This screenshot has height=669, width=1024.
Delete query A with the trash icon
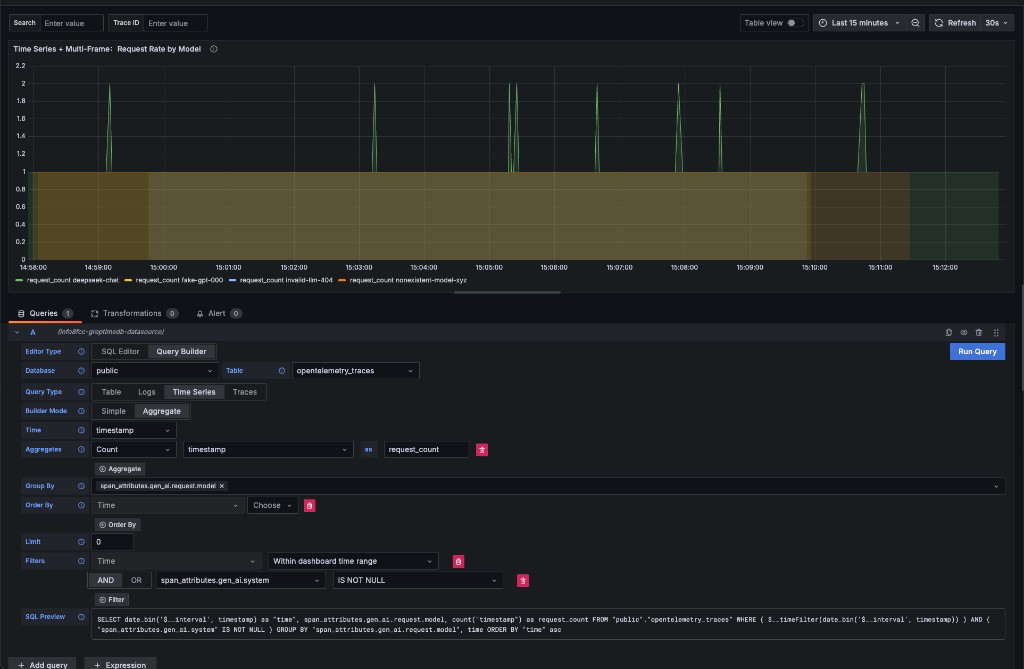978,332
